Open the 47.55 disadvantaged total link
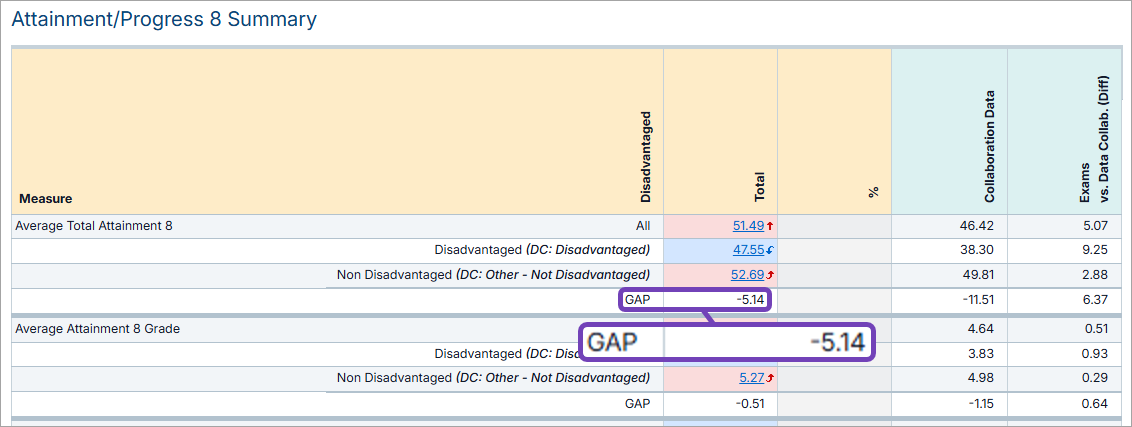This screenshot has width=1132, height=427. (748, 251)
